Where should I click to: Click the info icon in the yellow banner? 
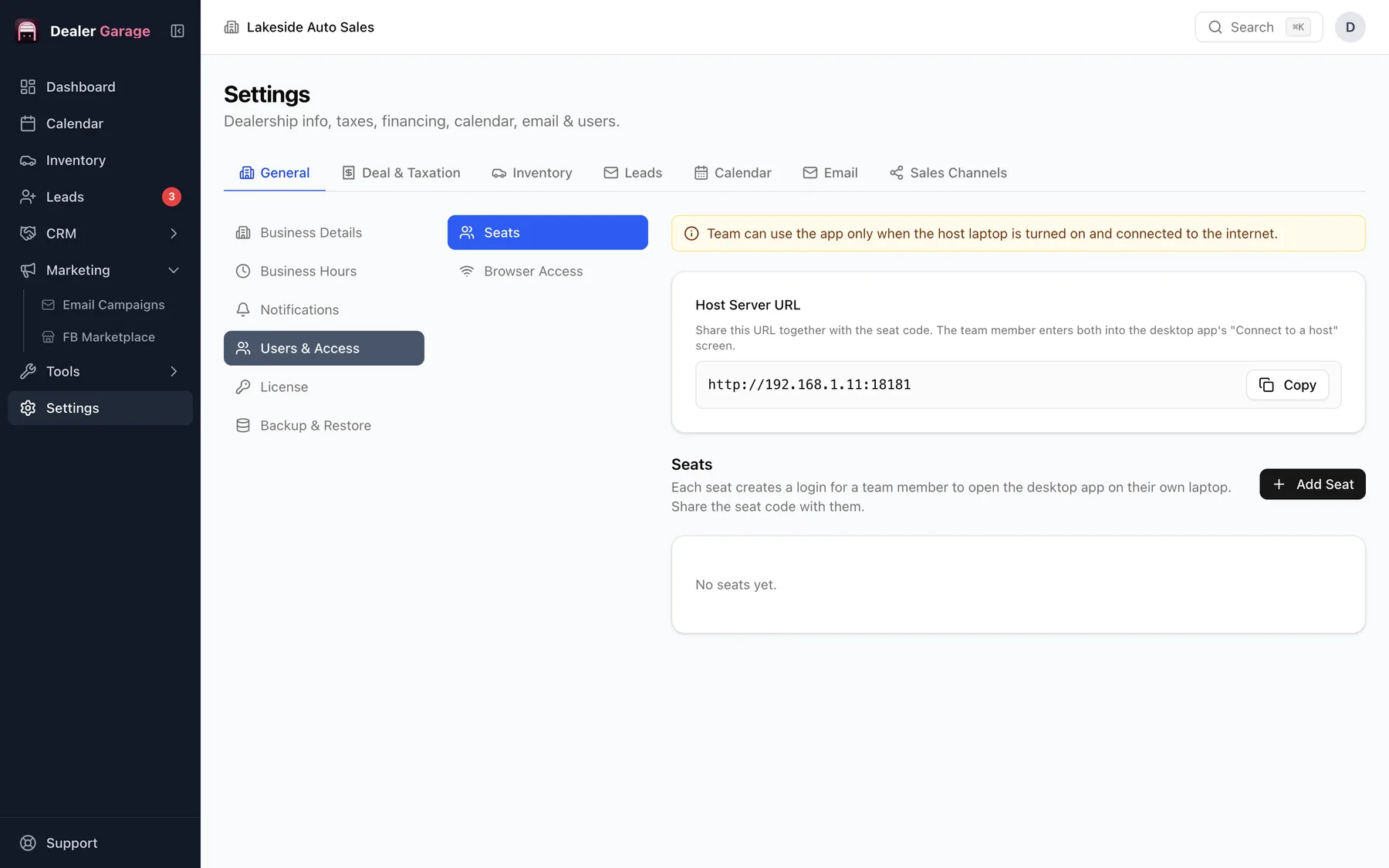[691, 234]
